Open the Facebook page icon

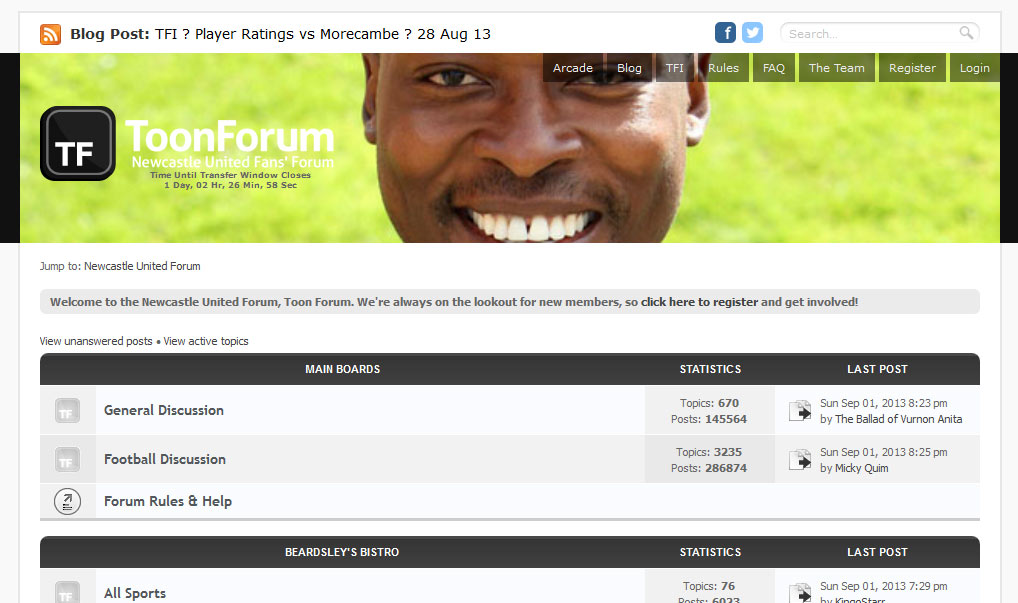[725, 32]
